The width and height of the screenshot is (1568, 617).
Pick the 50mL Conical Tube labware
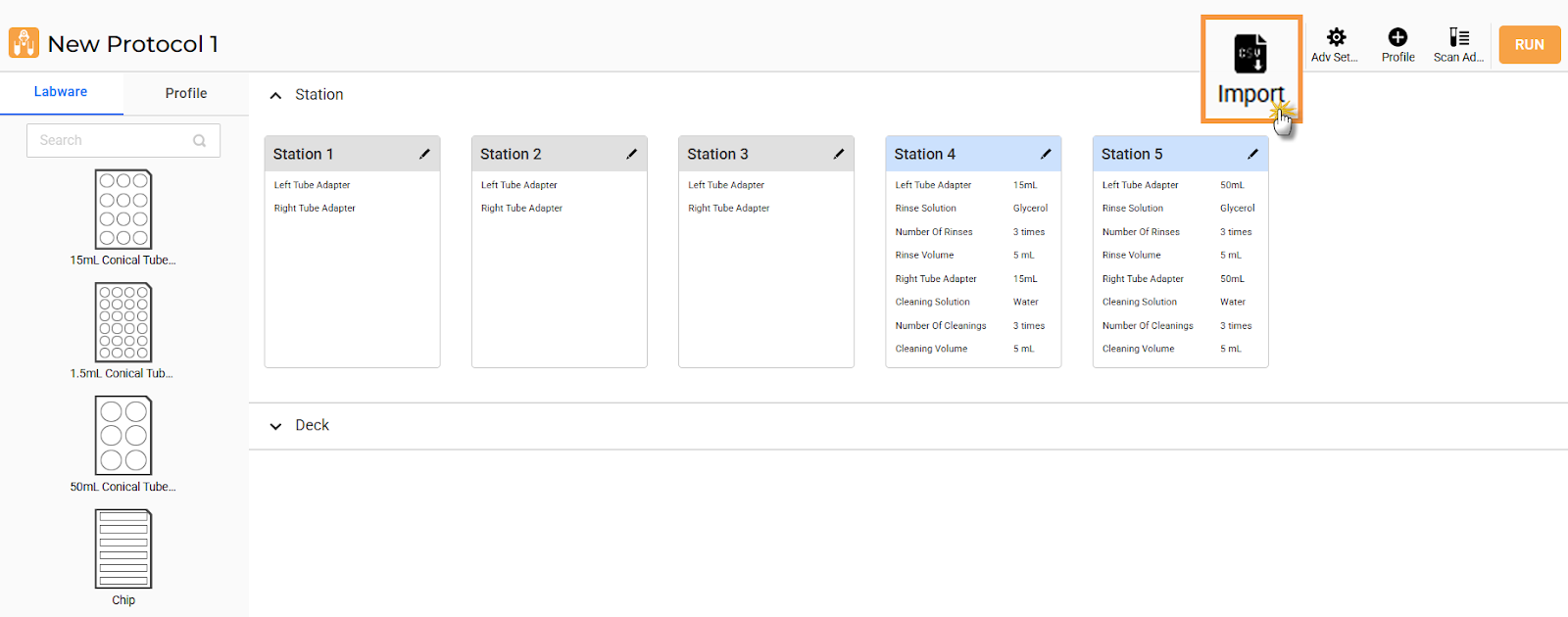pos(123,436)
